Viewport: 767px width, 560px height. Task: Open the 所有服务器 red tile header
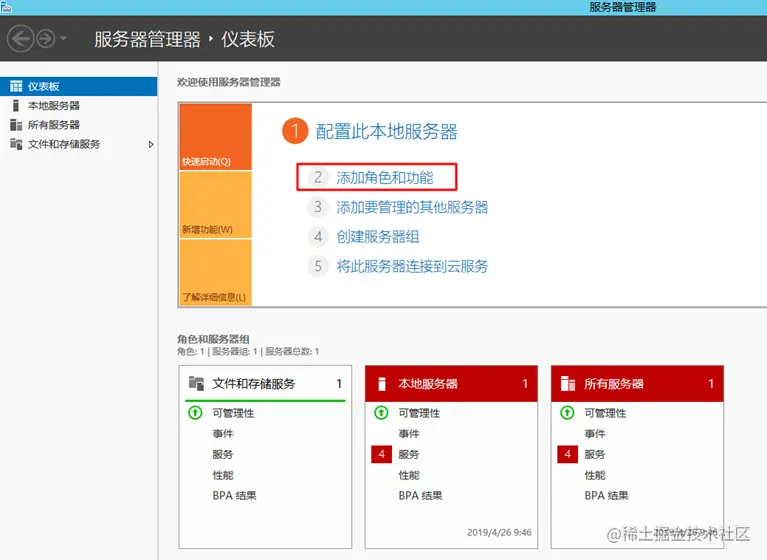tap(637, 384)
